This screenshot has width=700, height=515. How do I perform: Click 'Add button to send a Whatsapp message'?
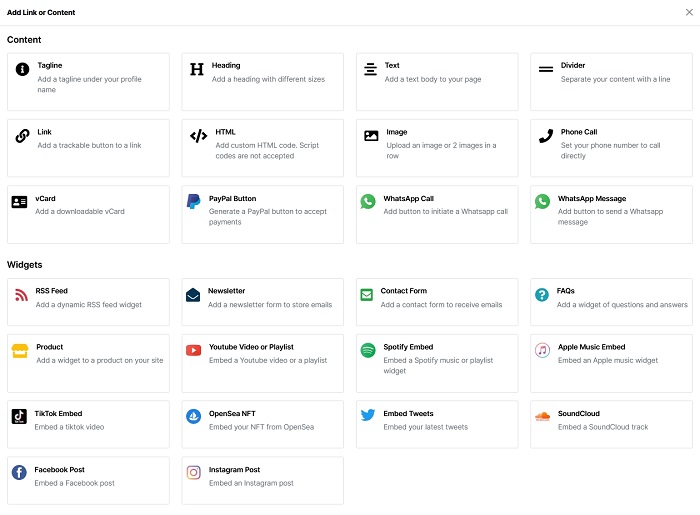(610, 217)
